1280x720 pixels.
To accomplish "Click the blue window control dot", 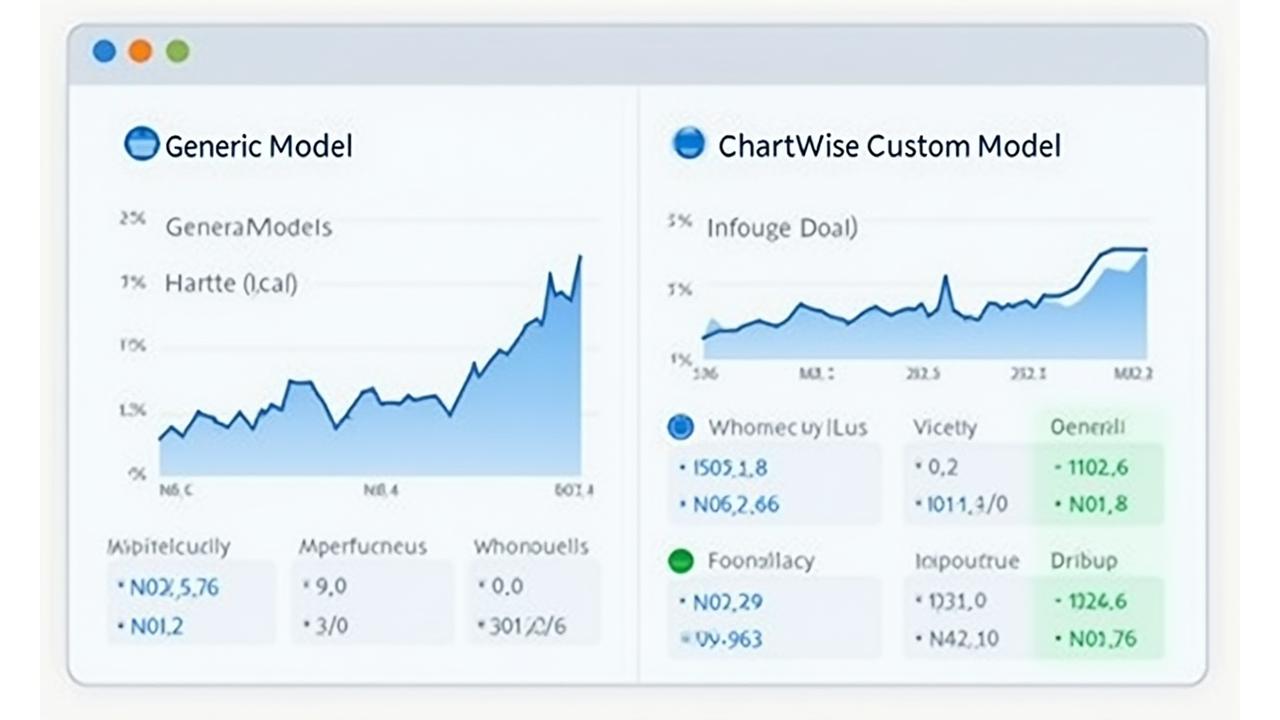I will [x=104, y=51].
